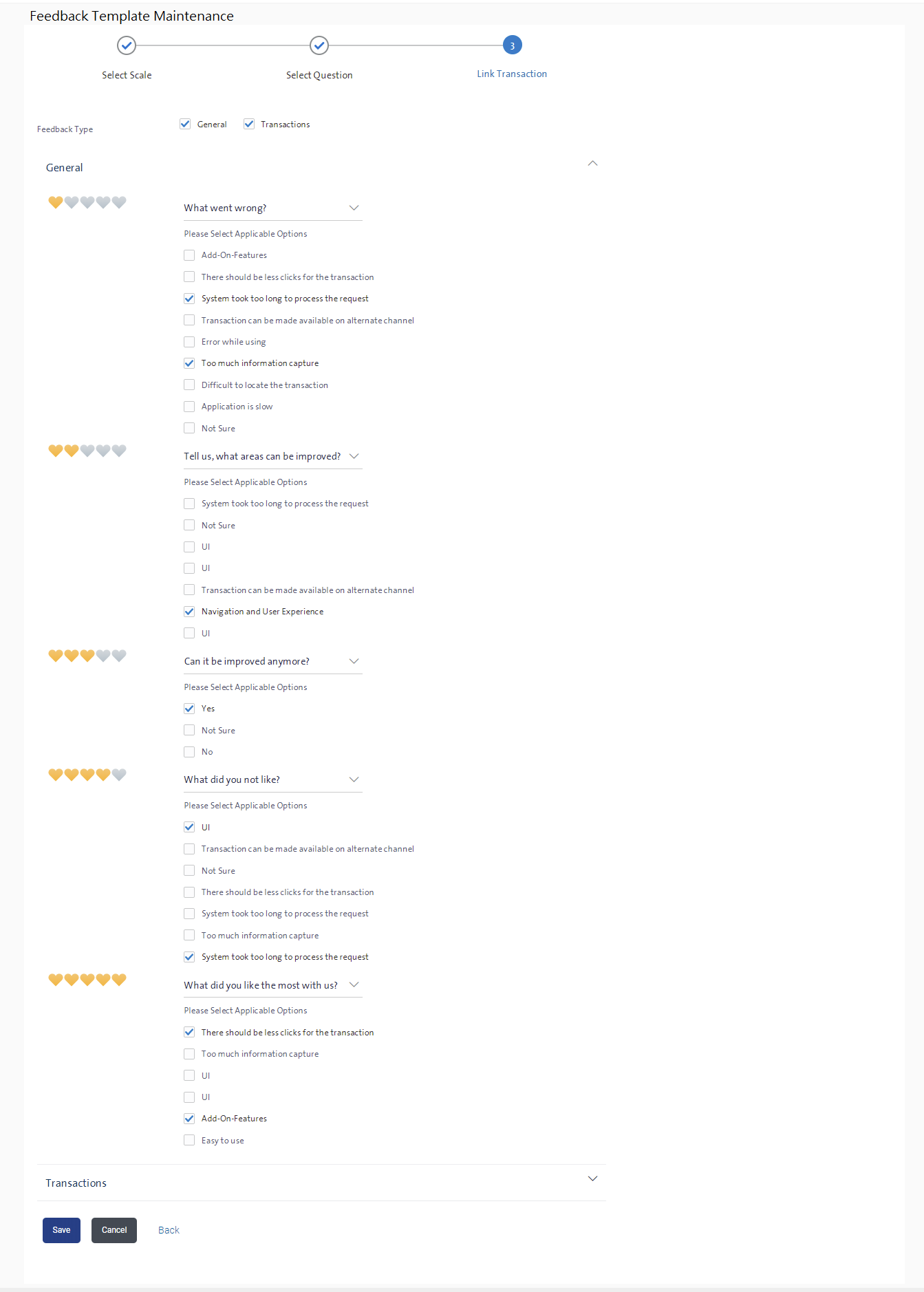The image size is (924, 1292).
Task: Click the Save button
Action: pyautogui.click(x=61, y=1230)
